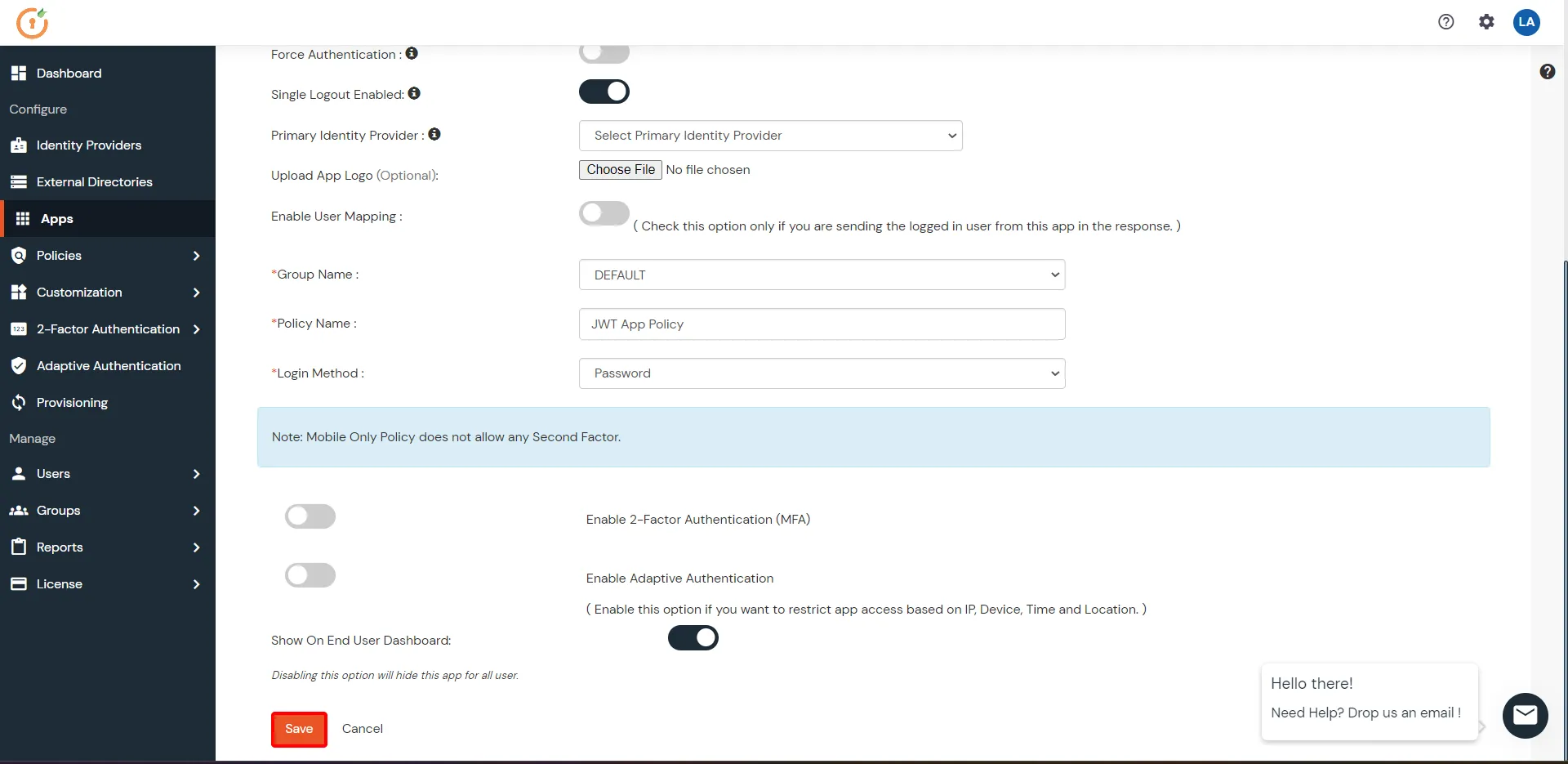1568x764 pixels.
Task: Open the Group Name DEFAULT dropdown
Action: (x=822, y=275)
